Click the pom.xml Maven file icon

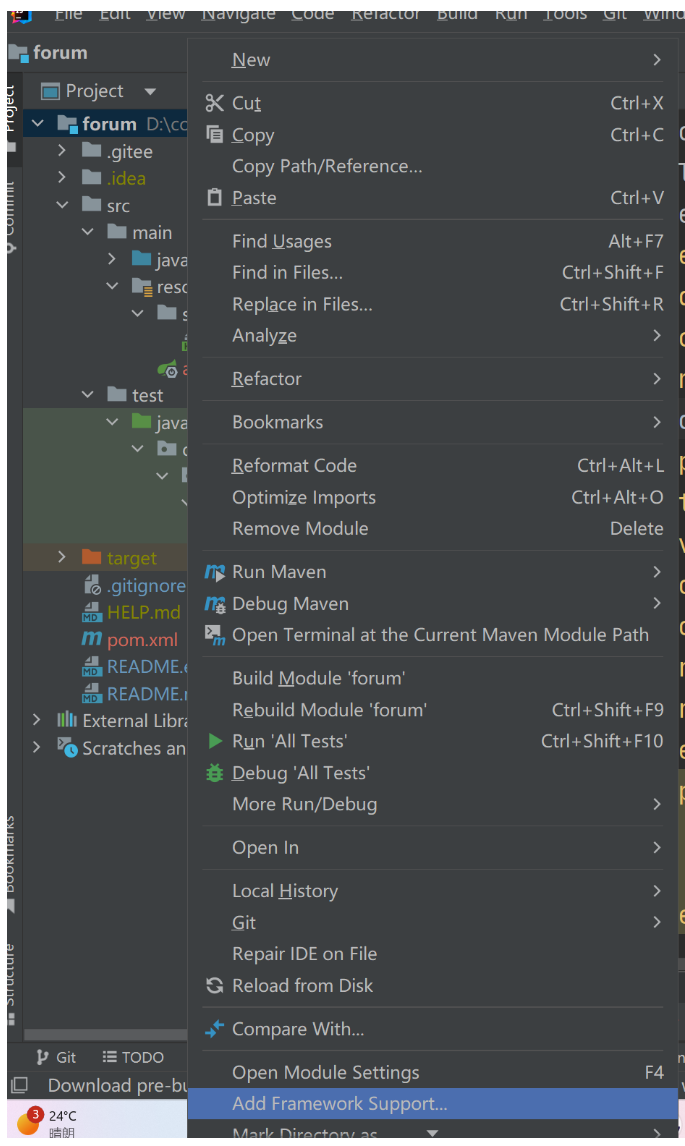[91, 639]
